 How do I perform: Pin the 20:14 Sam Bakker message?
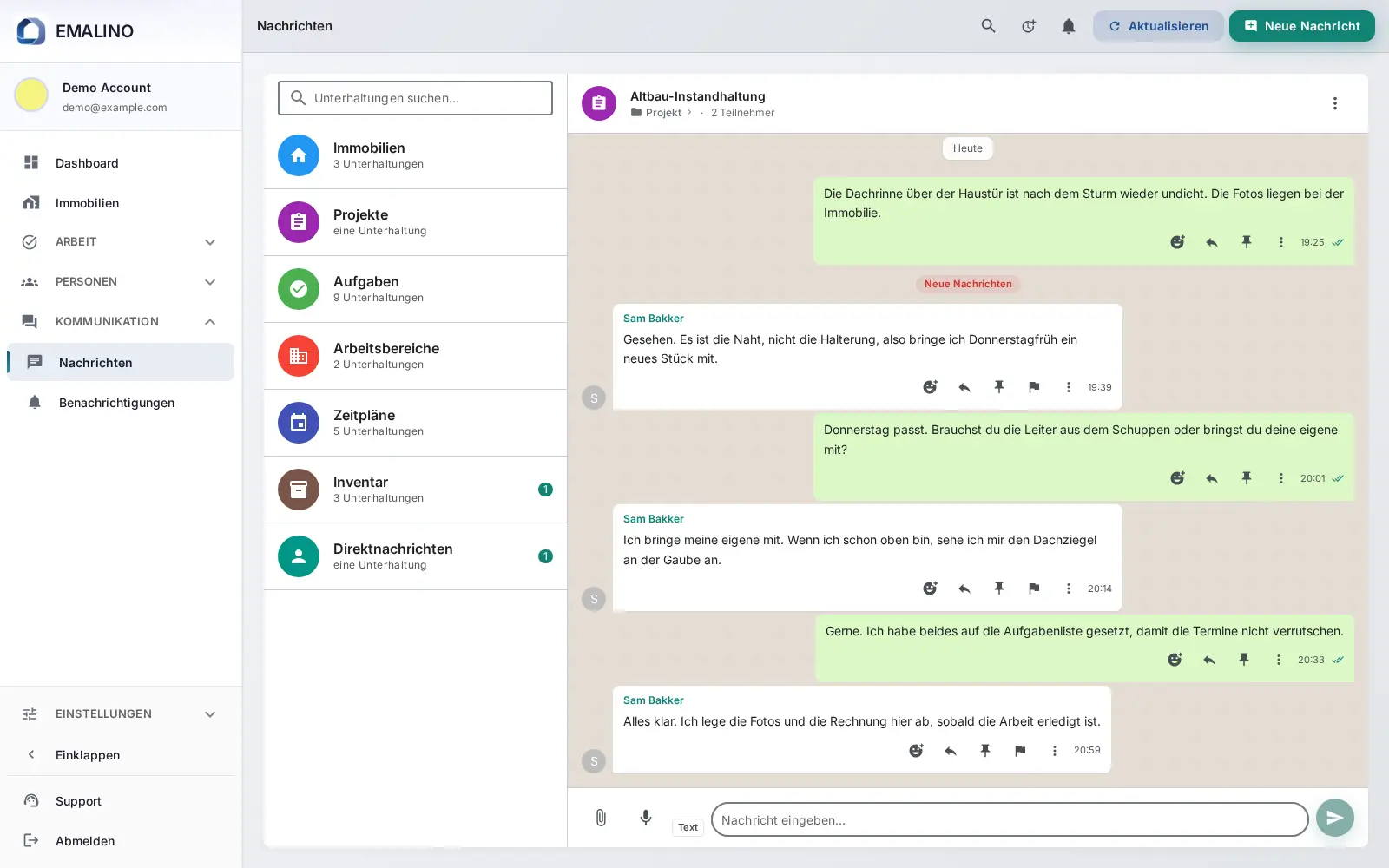[999, 589]
